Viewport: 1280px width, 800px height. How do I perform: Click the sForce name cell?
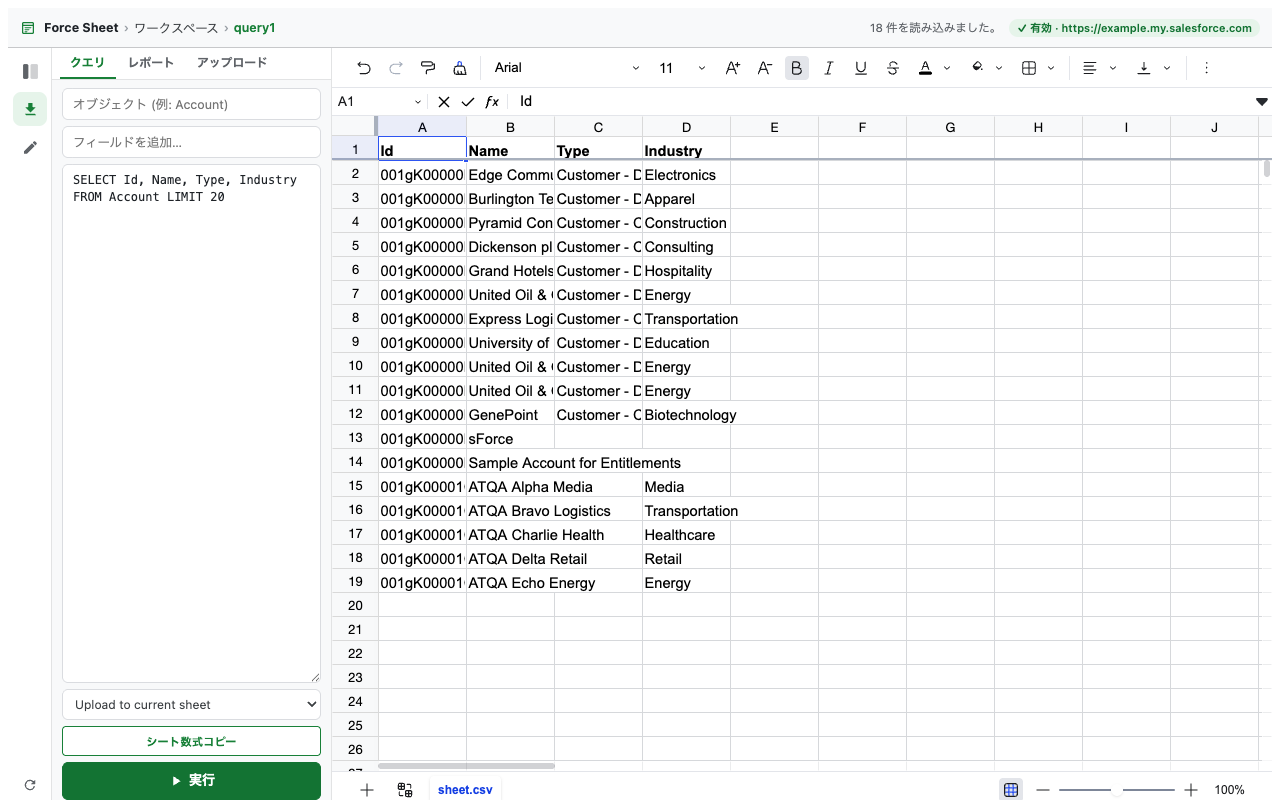point(510,438)
